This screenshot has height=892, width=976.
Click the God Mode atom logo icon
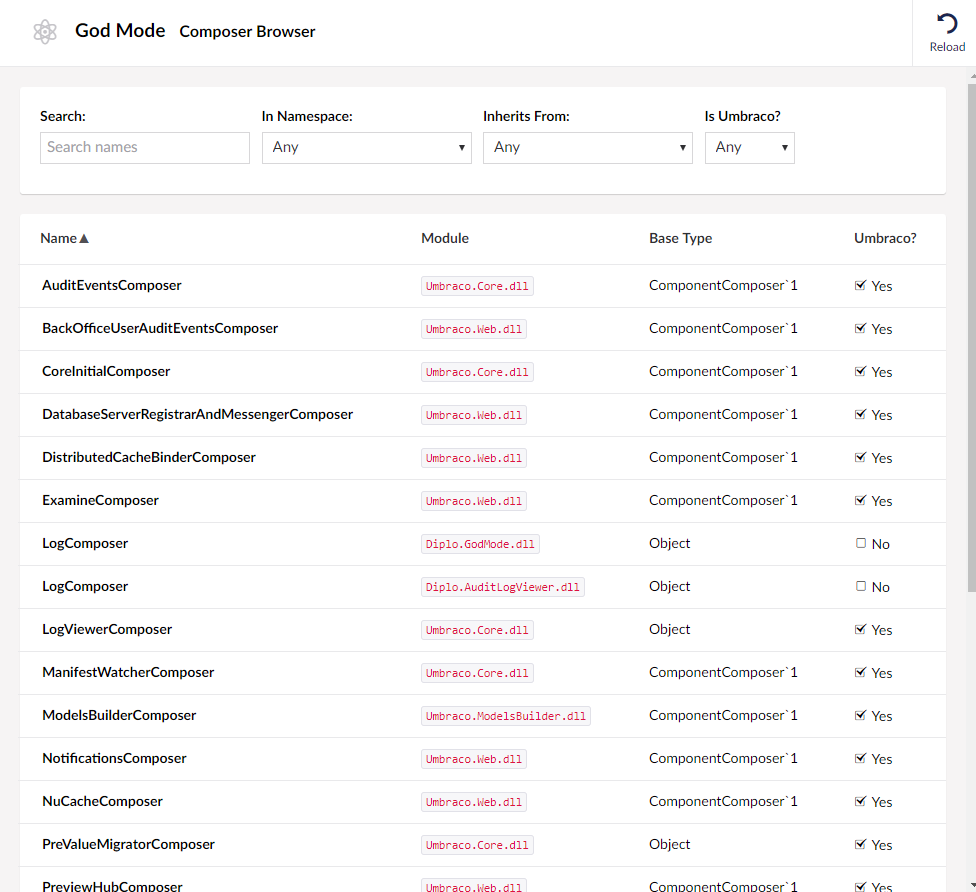(45, 32)
